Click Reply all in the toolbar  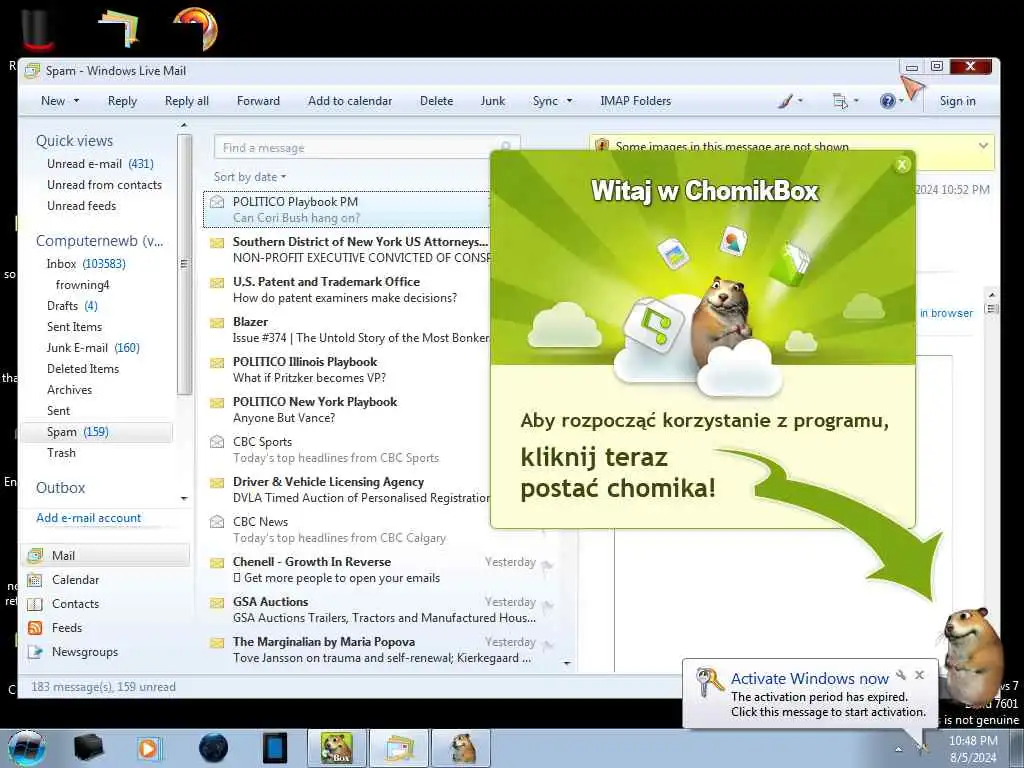coord(187,101)
